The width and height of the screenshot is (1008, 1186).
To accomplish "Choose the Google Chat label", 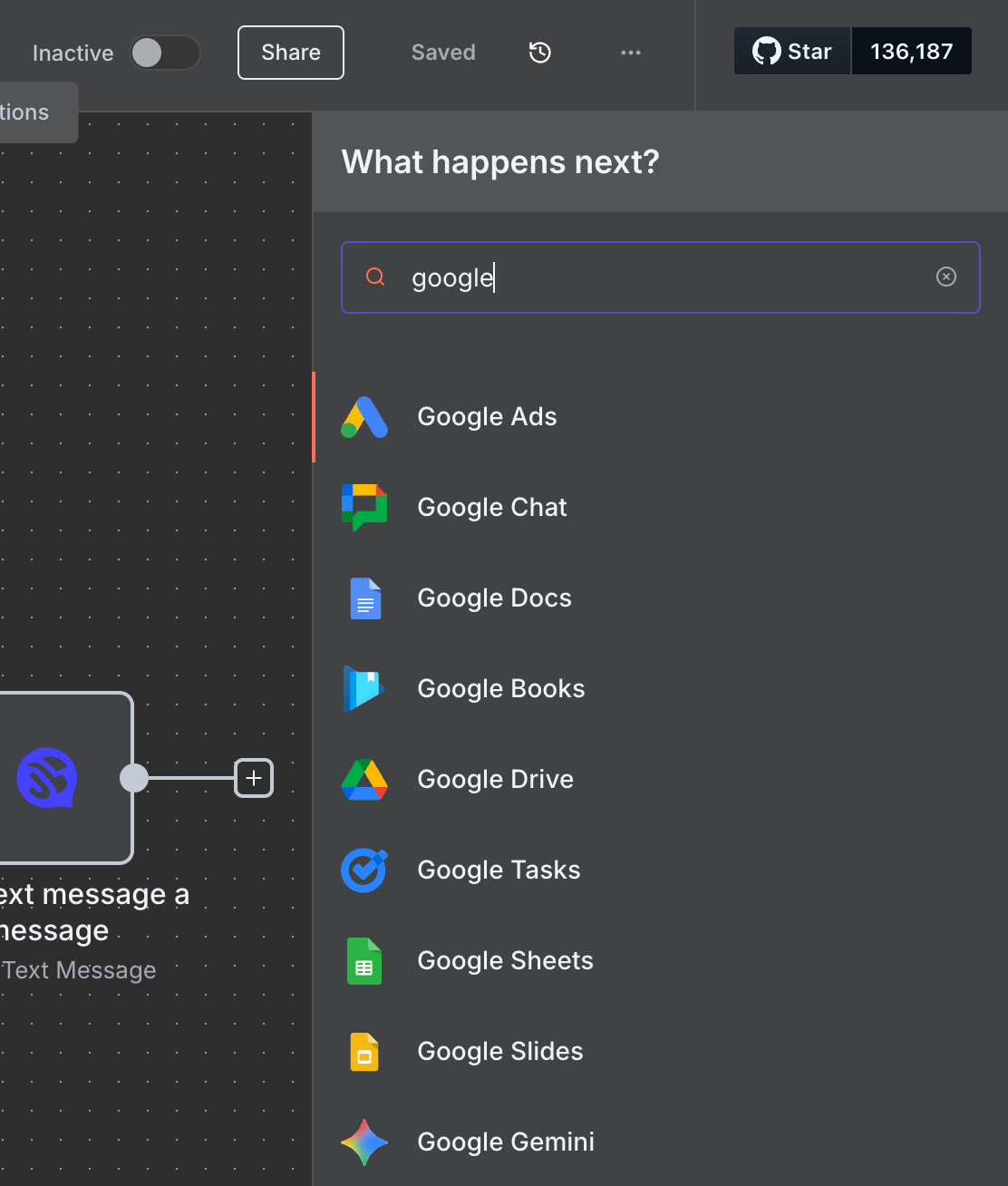I will [x=492, y=508].
